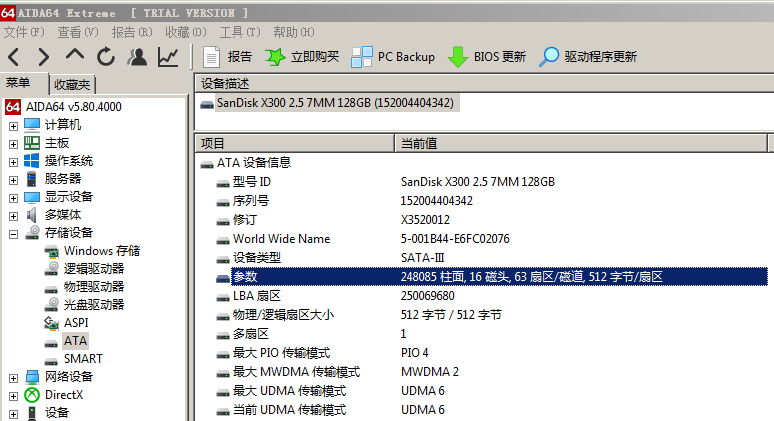Select the World Wide Name row
This screenshot has height=421, width=774.
(x=492, y=239)
